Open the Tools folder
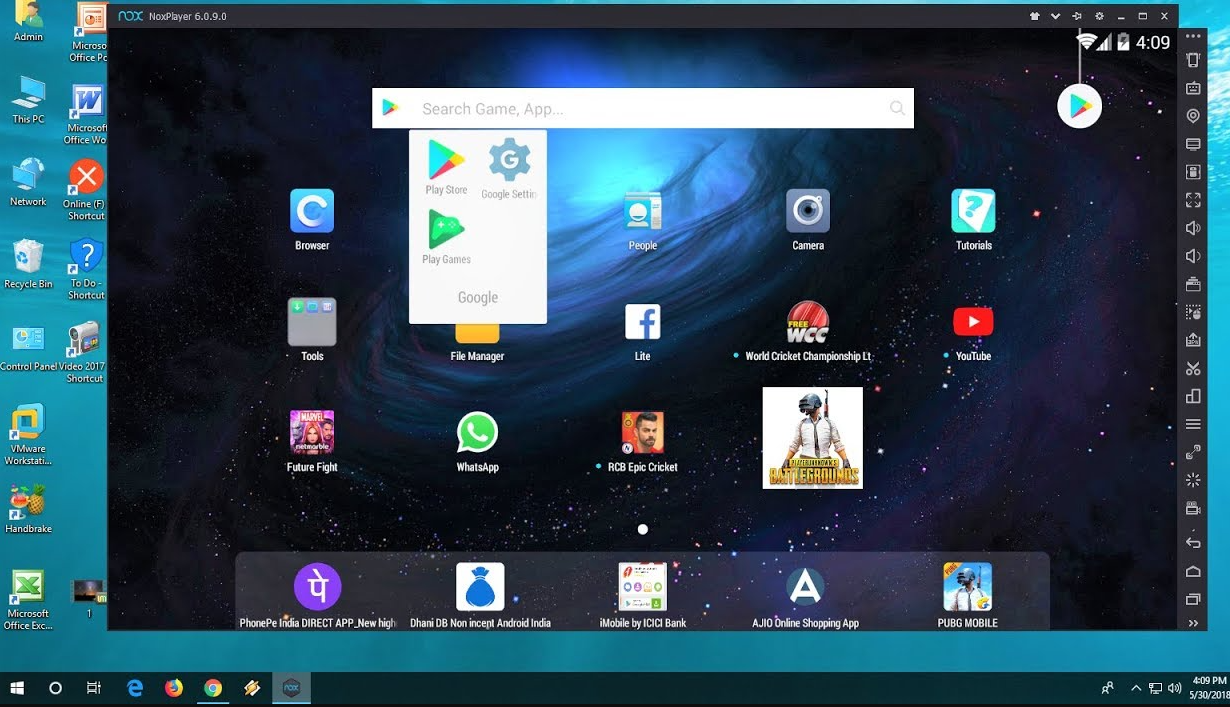1230x707 pixels. [x=312, y=330]
